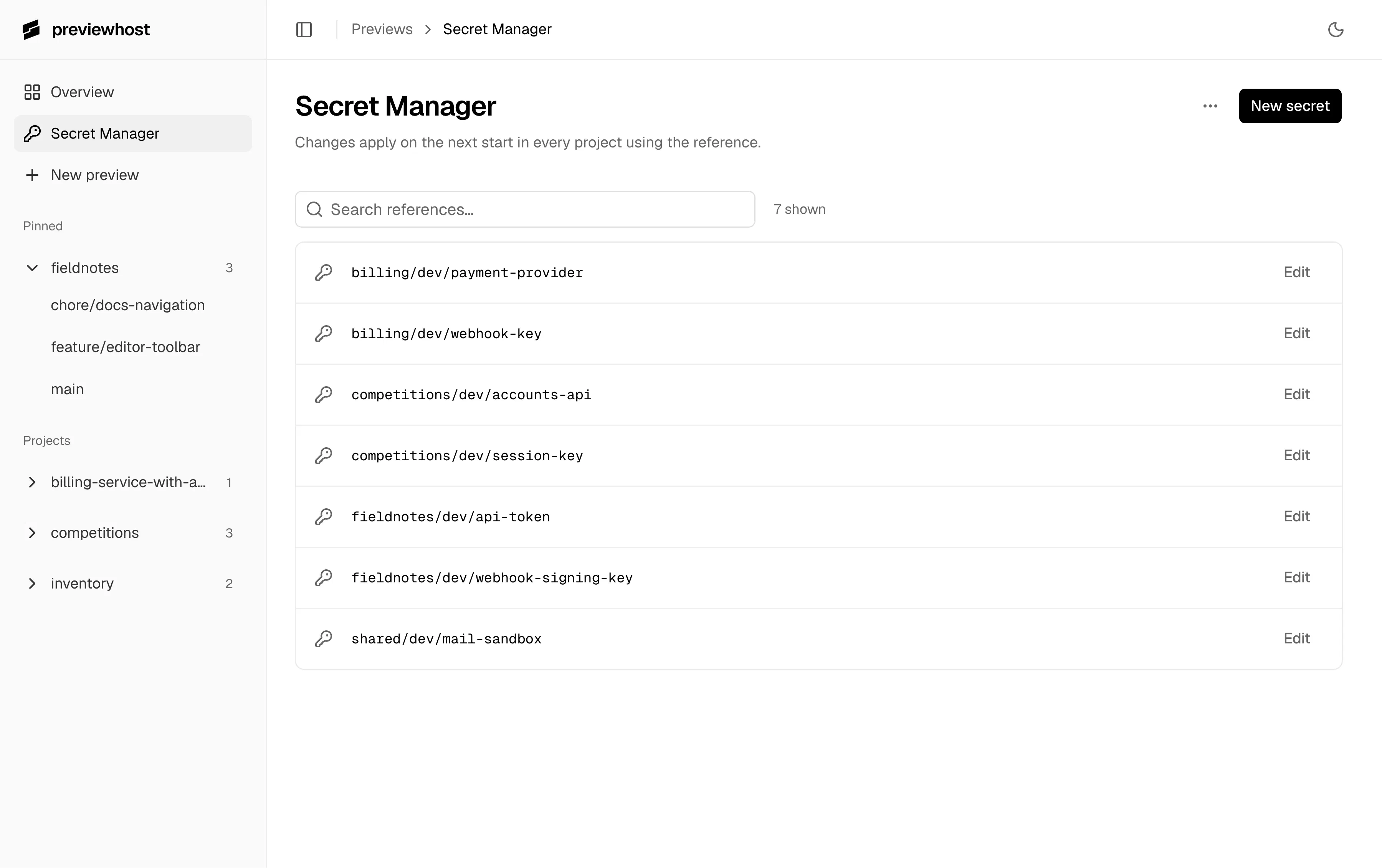This screenshot has width=1382, height=868.
Task: Expand the billing-service-with-a… project
Action: [x=32, y=482]
